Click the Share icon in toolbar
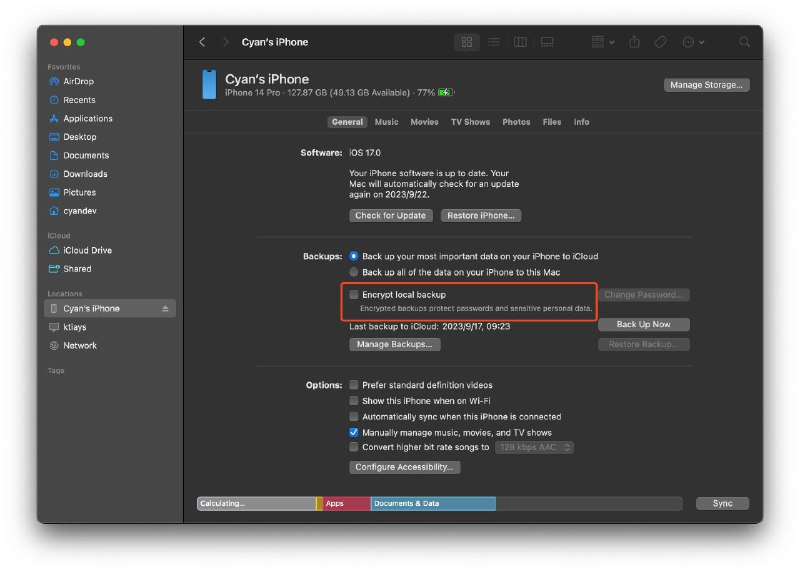The height and width of the screenshot is (572, 800). pyautogui.click(x=634, y=42)
